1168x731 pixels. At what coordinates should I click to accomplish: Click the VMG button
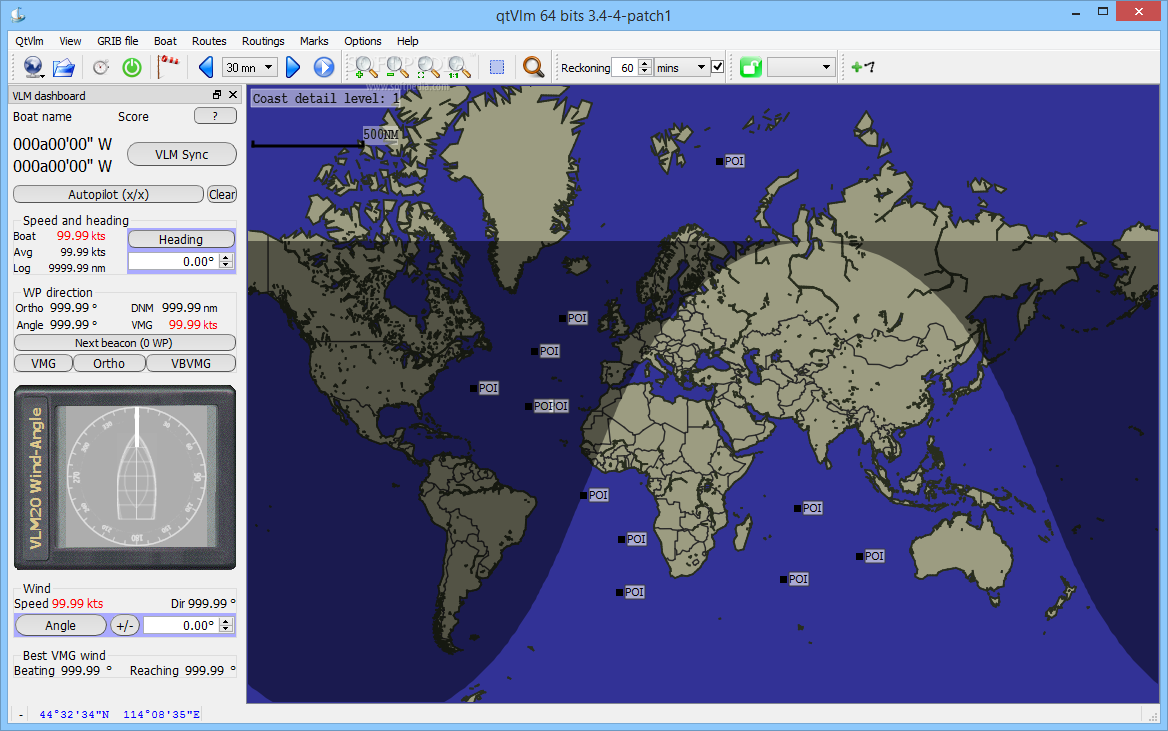pyautogui.click(x=43, y=364)
